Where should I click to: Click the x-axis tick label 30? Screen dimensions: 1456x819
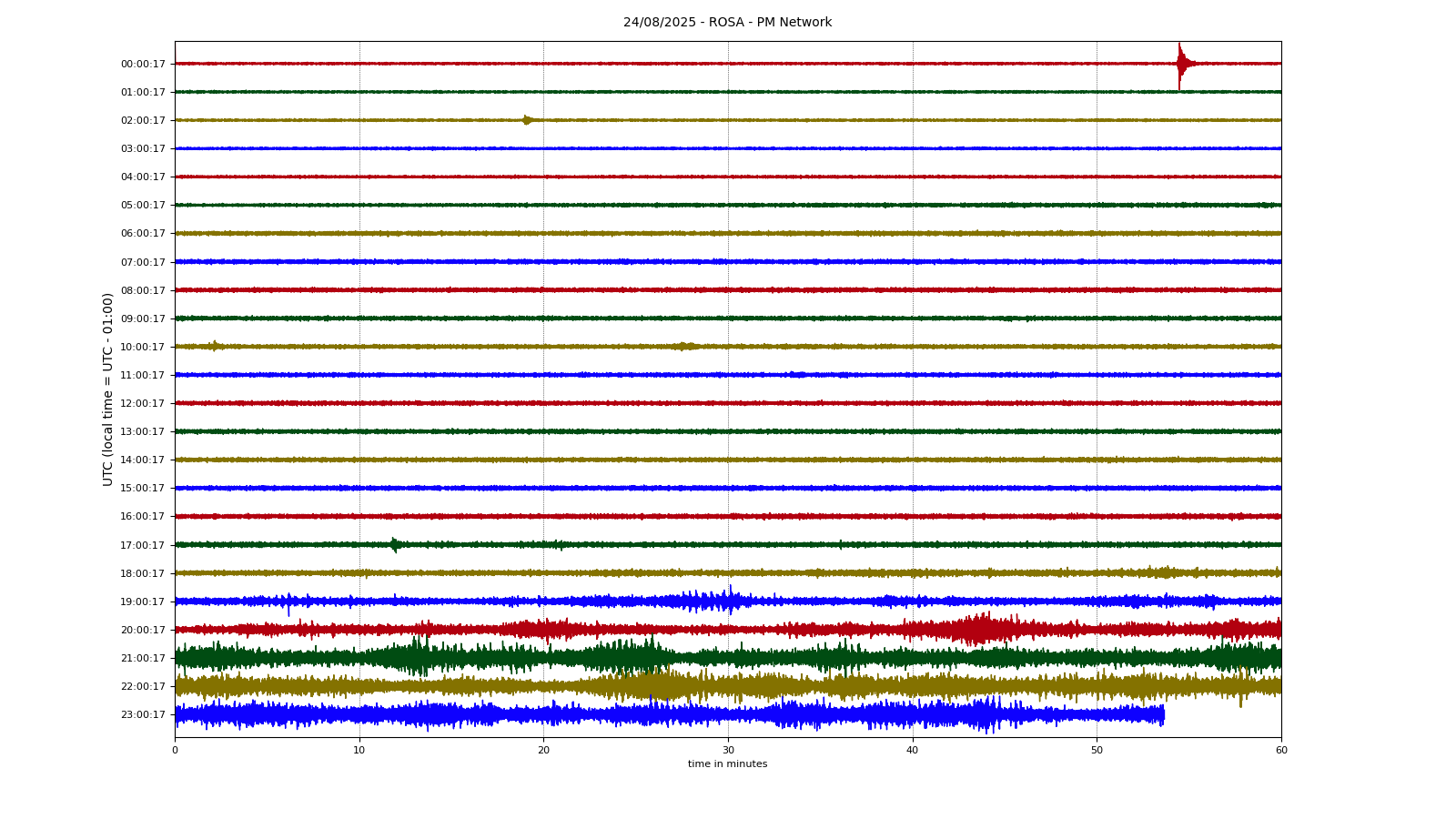(728, 751)
